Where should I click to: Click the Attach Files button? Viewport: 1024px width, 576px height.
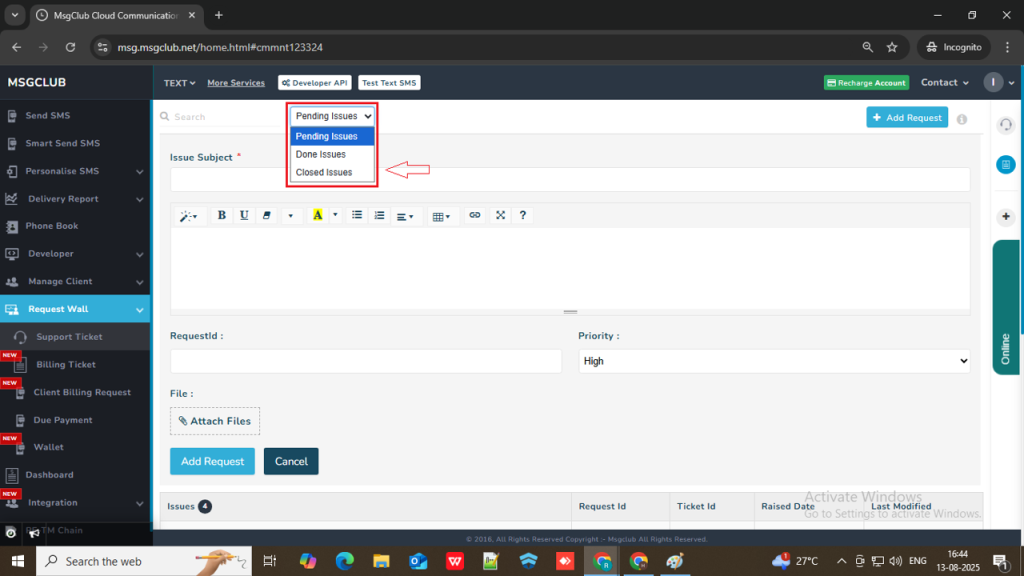pyautogui.click(x=215, y=421)
